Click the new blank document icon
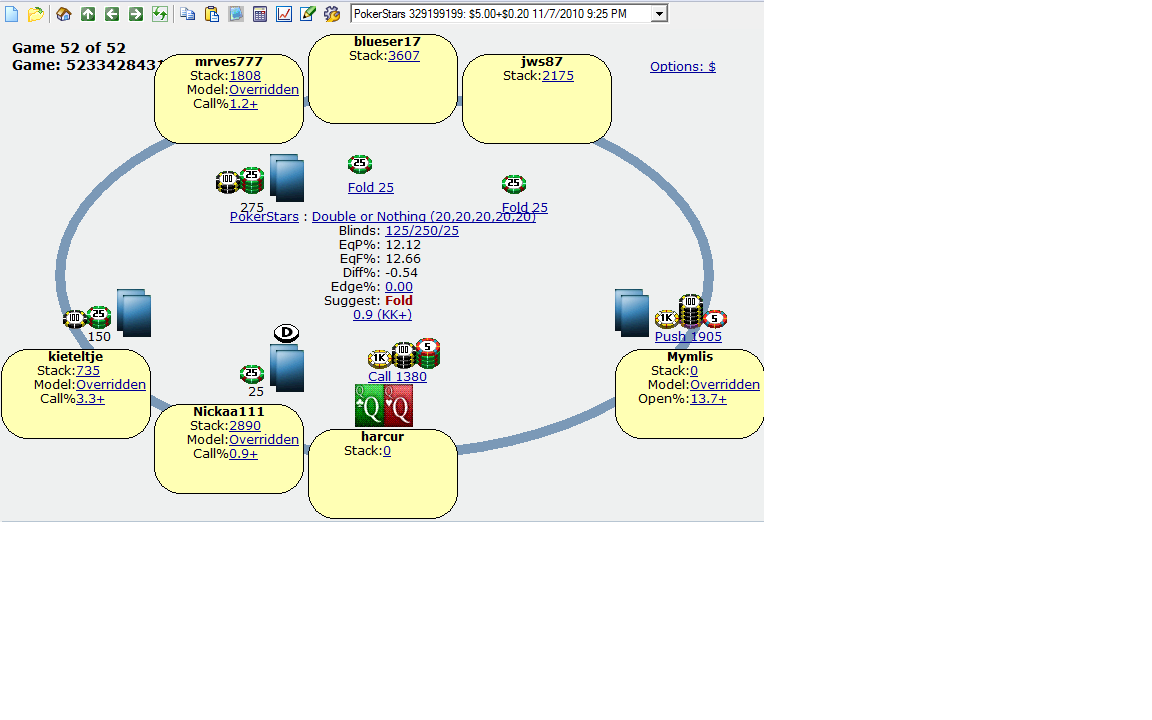1152x720 pixels. pos(12,14)
